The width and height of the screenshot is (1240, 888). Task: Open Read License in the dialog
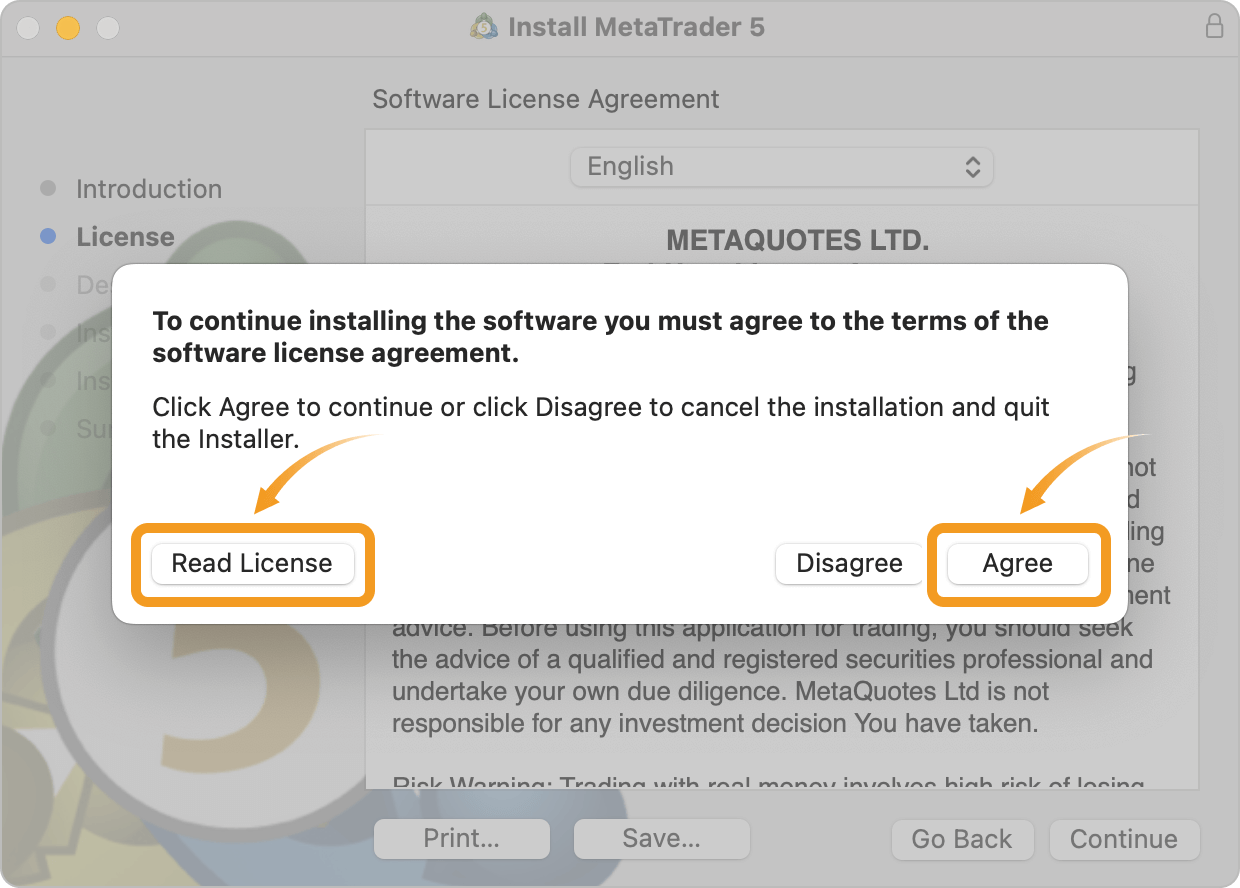[x=252, y=563]
